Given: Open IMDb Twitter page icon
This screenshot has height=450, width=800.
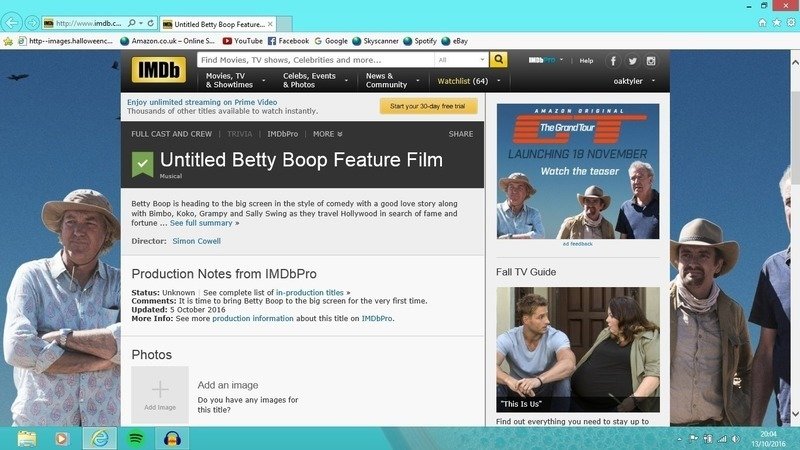Looking at the screenshot, I should pos(632,61).
